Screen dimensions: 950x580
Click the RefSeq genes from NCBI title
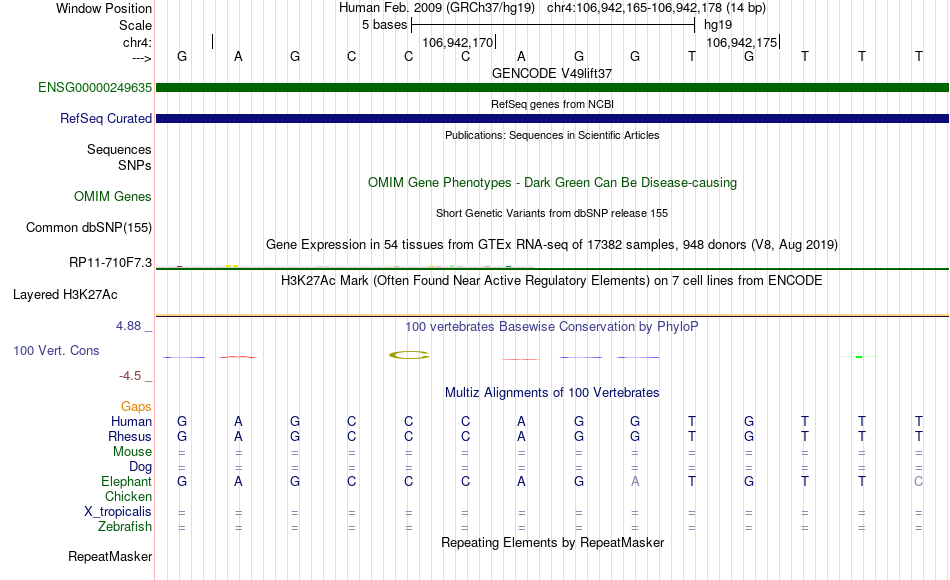(552, 104)
